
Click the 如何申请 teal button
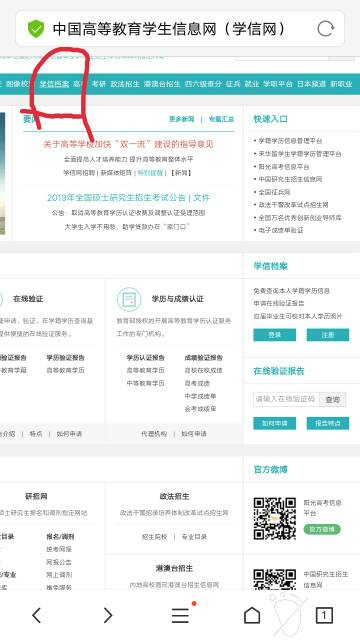tap(275, 423)
